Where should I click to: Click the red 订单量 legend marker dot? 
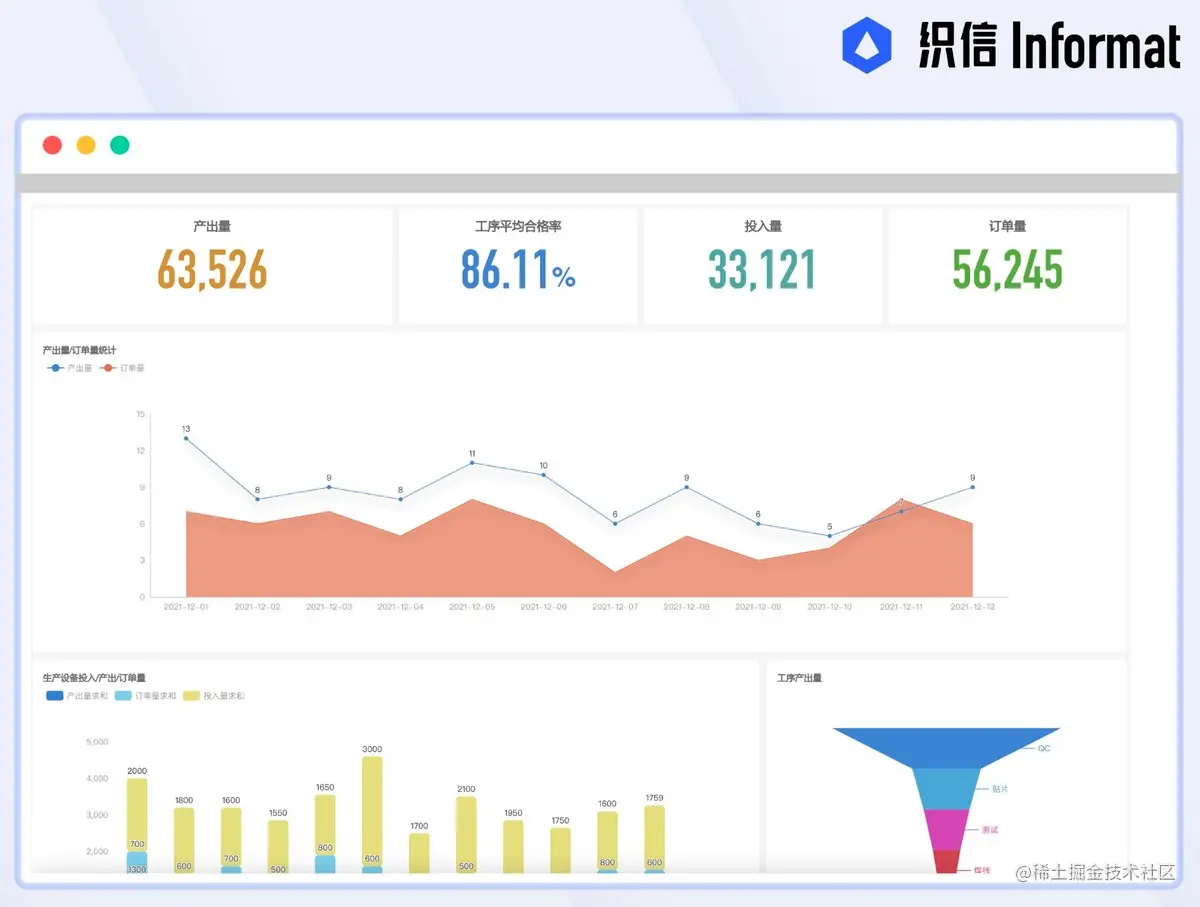[x=106, y=368]
